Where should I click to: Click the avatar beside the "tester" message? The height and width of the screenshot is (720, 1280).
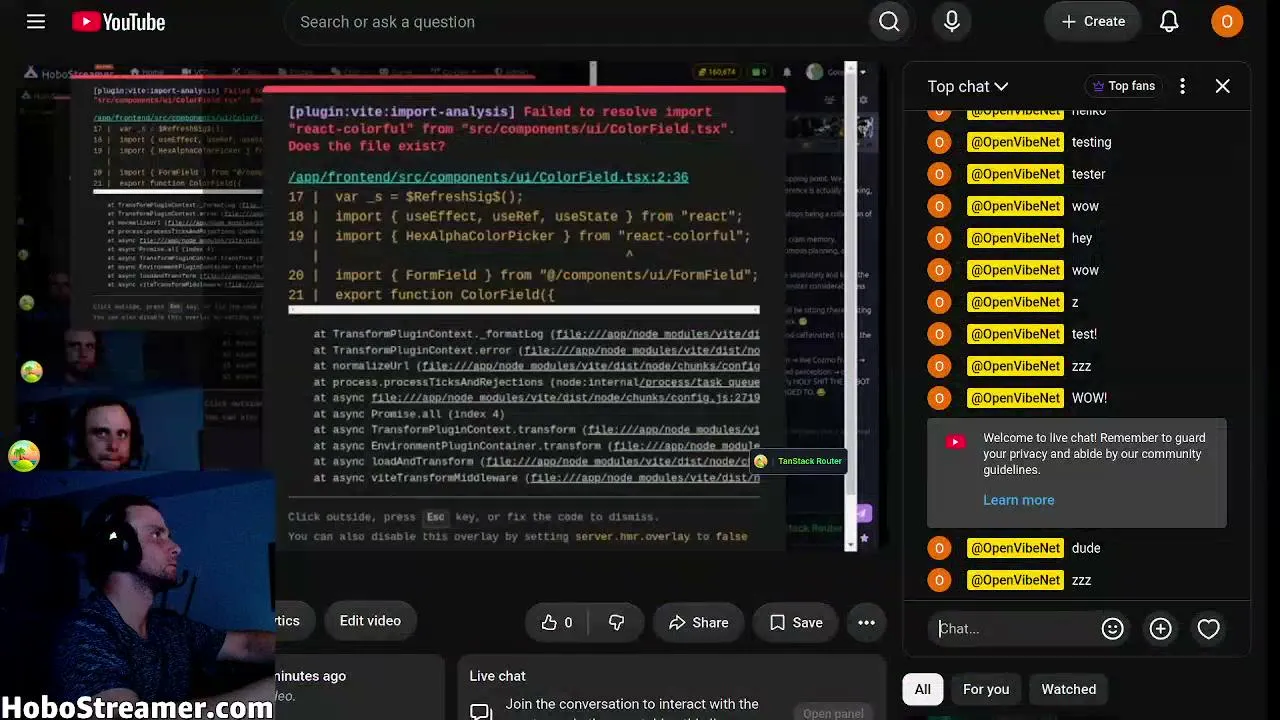pyautogui.click(x=939, y=174)
